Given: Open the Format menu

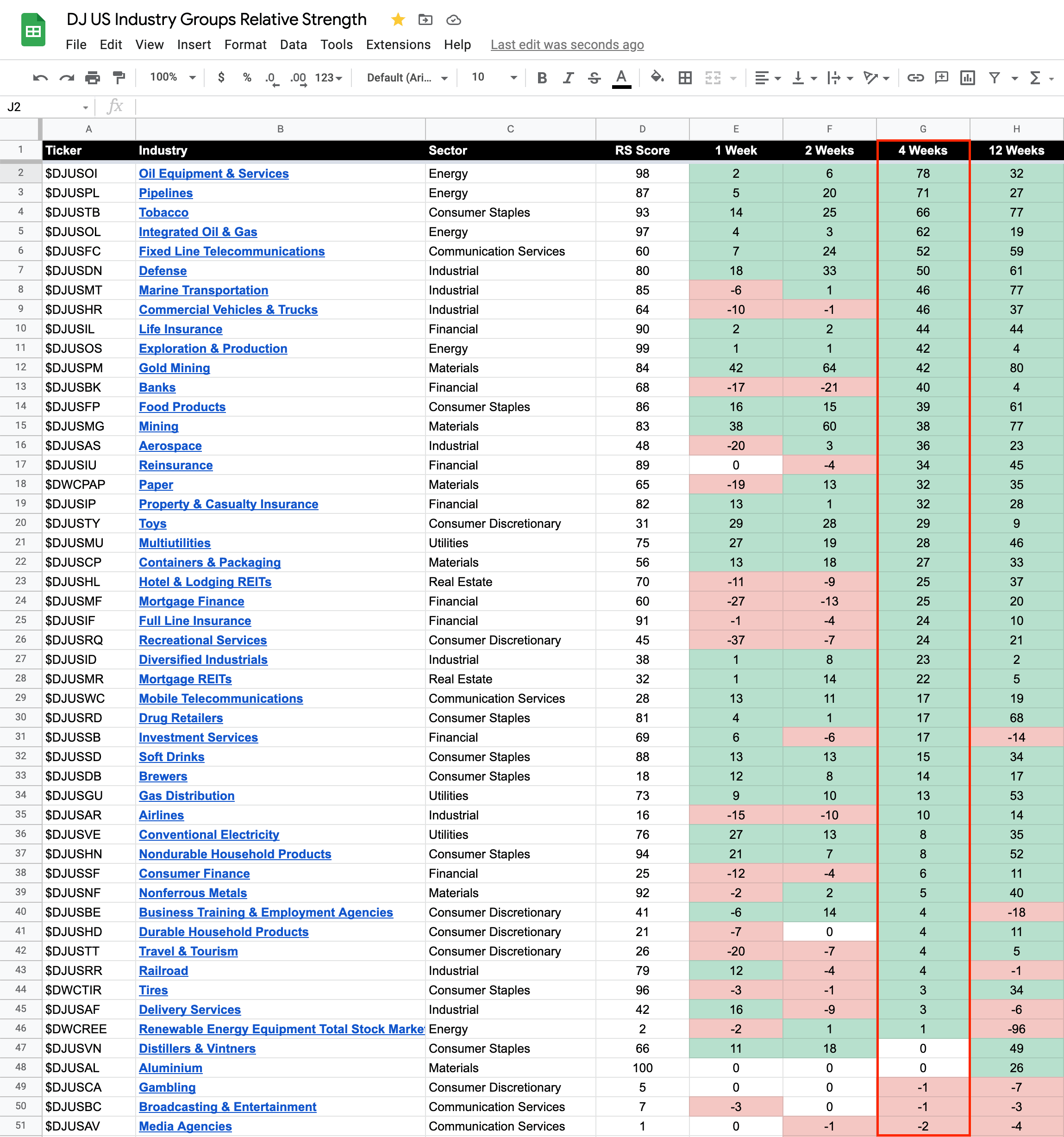Looking at the screenshot, I should pos(245,44).
